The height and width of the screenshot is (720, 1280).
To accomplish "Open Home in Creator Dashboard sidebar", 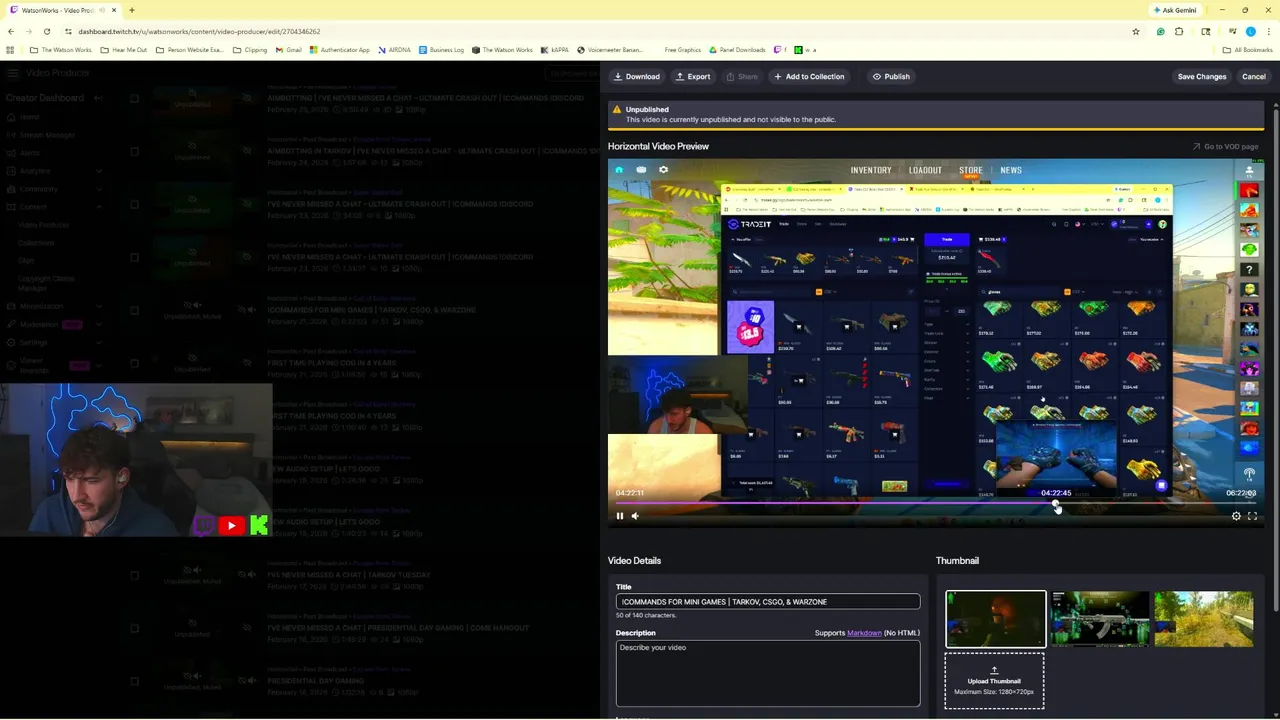I will 29,117.
